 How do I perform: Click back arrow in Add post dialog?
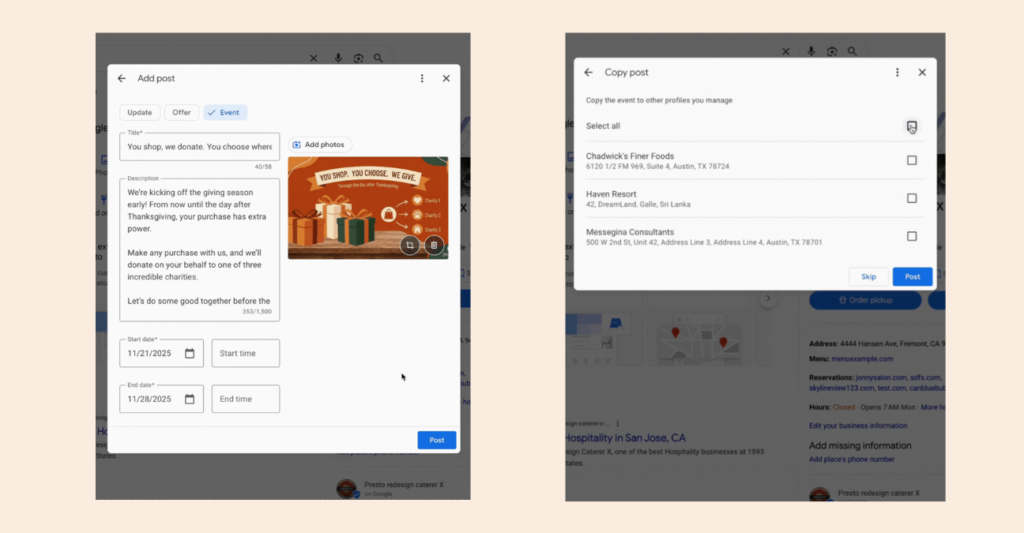tap(122, 78)
